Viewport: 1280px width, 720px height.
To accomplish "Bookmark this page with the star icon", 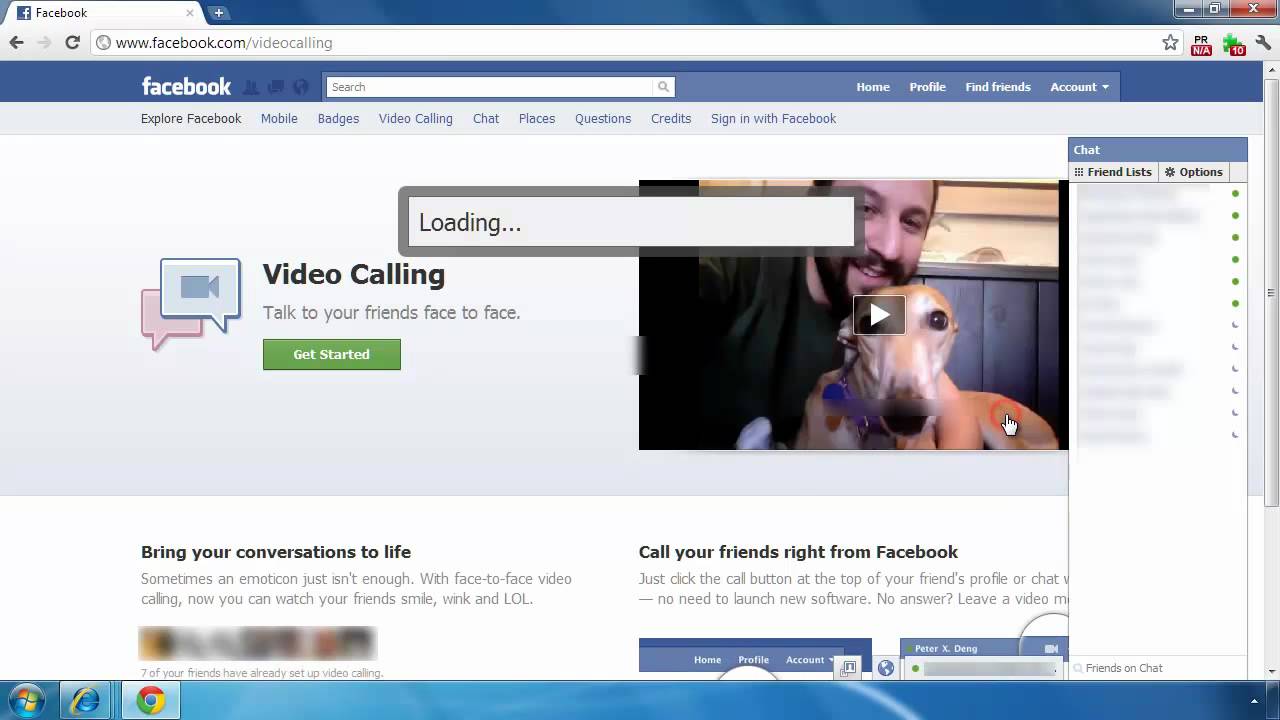I will [1170, 43].
